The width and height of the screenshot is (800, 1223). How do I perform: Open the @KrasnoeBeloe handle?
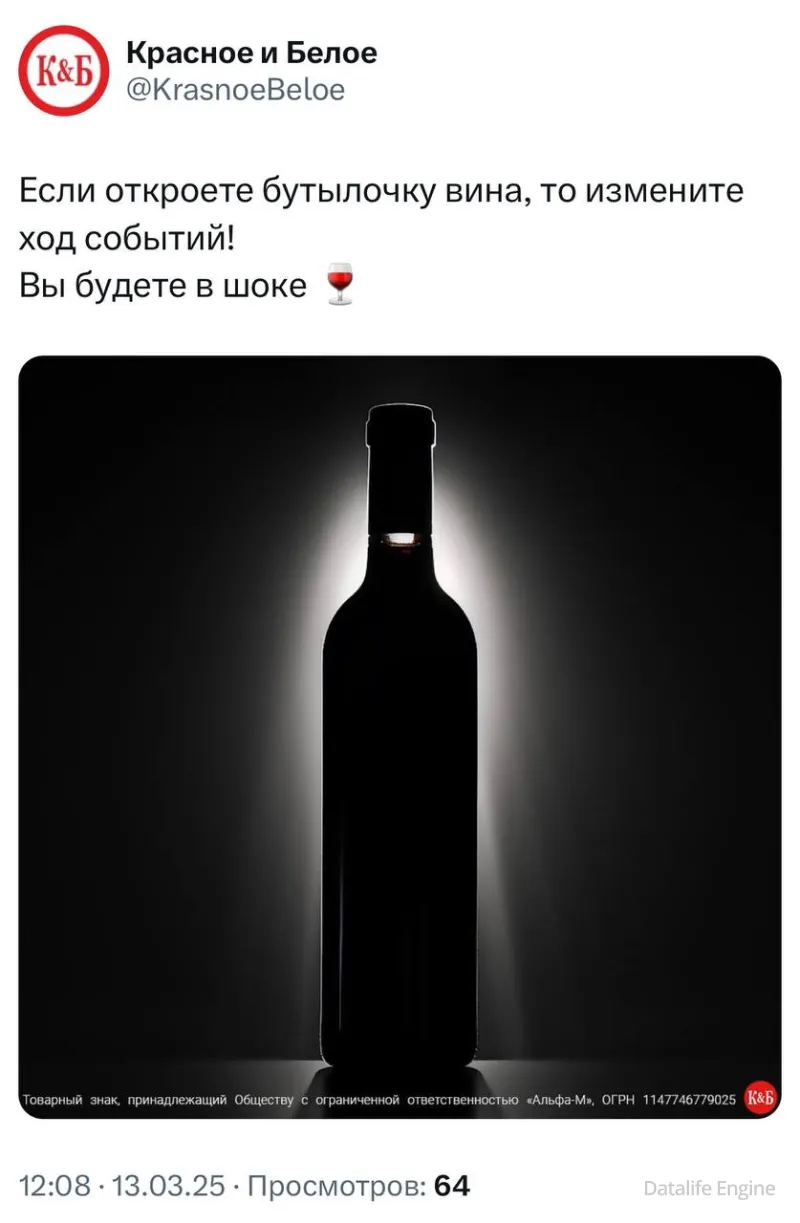pos(235,91)
